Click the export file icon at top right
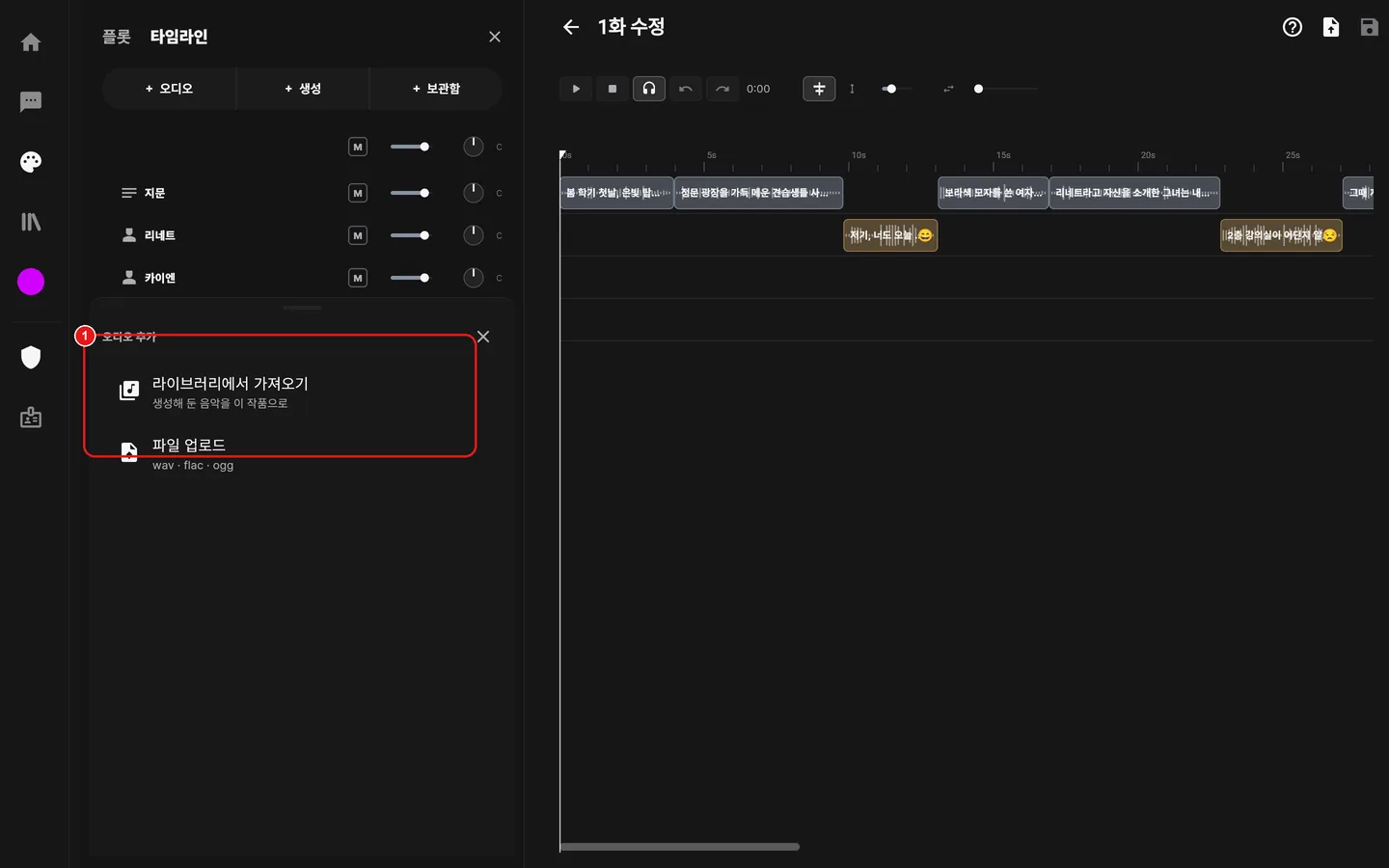The width and height of the screenshot is (1389, 868). tap(1331, 27)
